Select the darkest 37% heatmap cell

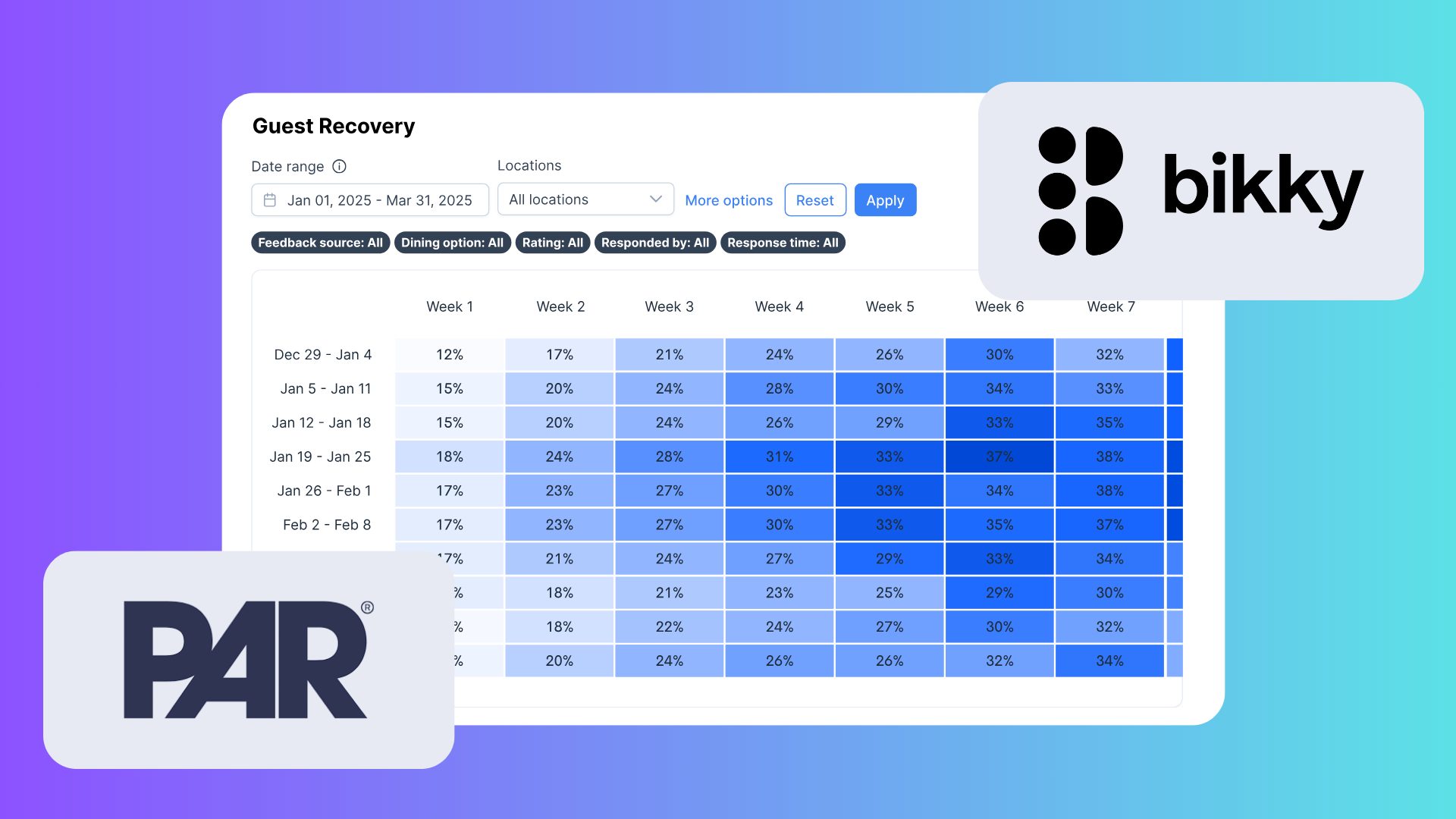pos(999,457)
